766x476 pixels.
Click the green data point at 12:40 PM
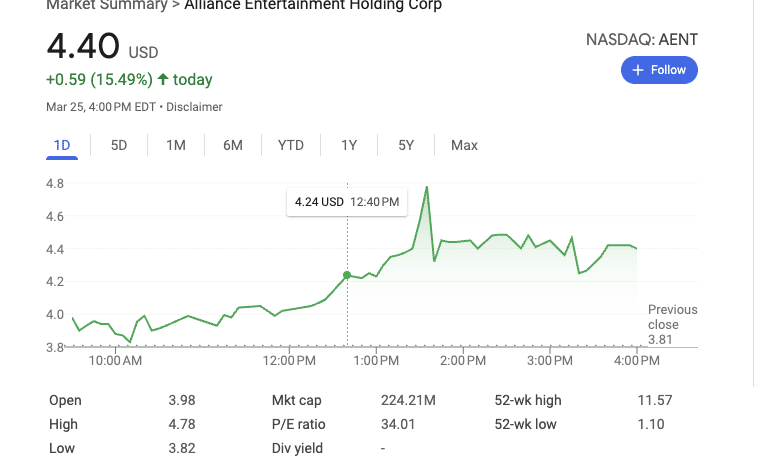pyautogui.click(x=347, y=275)
